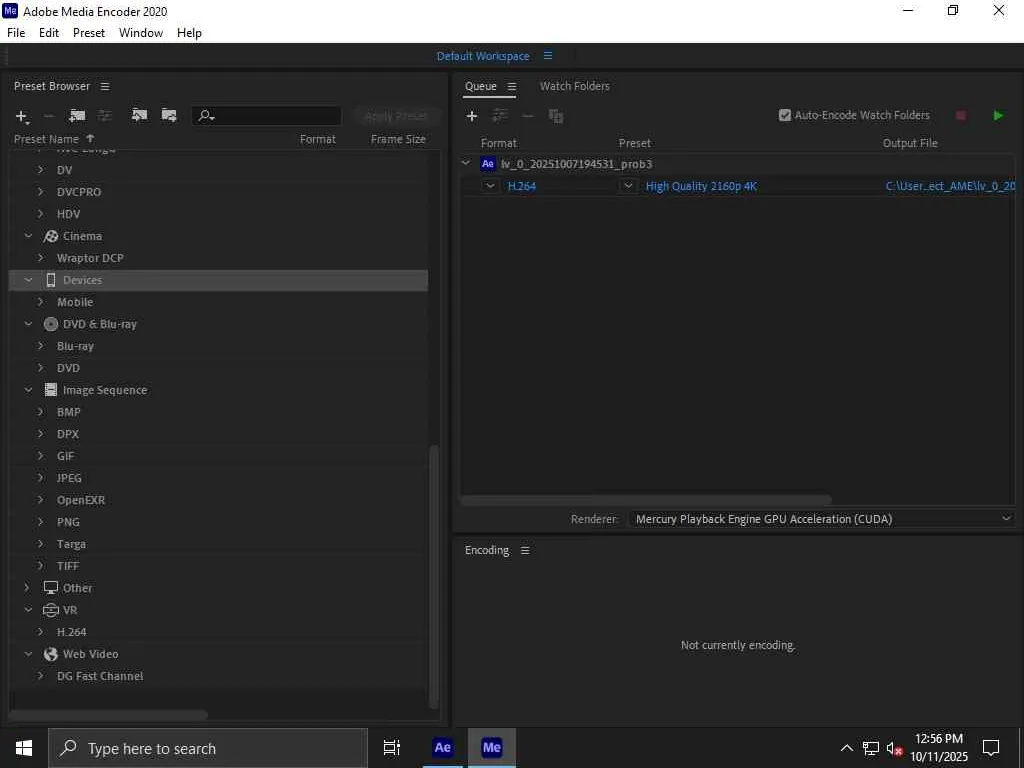1024x768 pixels.
Task: Click High Quality 2160p 4K preset link
Action: point(701,186)
